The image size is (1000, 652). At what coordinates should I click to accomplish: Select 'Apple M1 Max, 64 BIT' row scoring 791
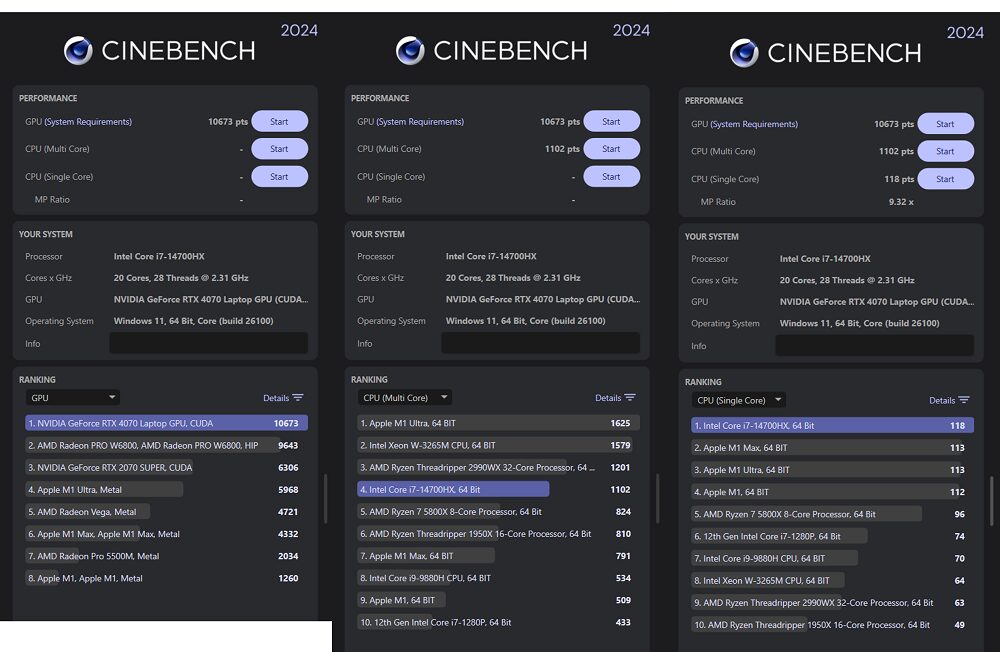click(x=499, y=556)
